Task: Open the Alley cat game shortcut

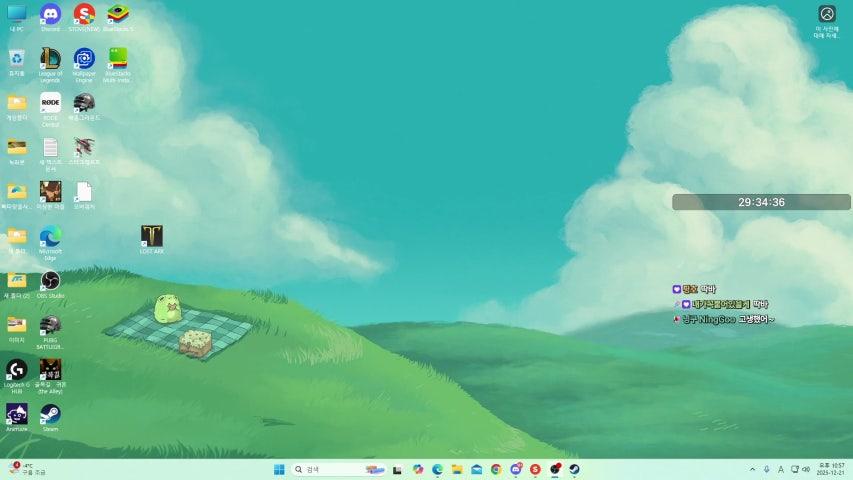Action: [x=50, y=376]
